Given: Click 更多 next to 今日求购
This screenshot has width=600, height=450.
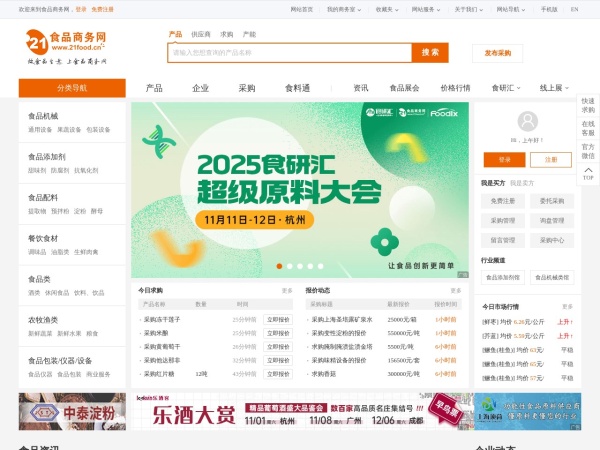Looking at the screenshot, I should point(287,291).
